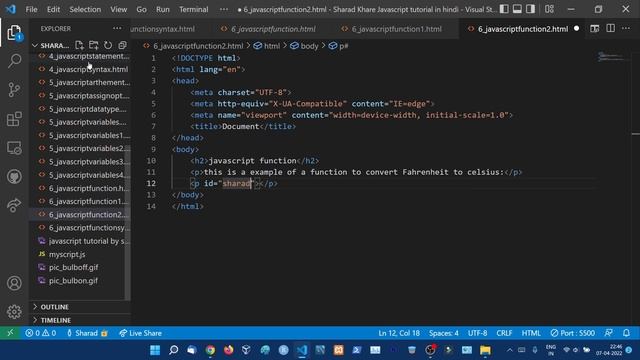The image size is (640, 360).
Task: Change the CRLF end-of-line sequence
Action: pos(504,333)
